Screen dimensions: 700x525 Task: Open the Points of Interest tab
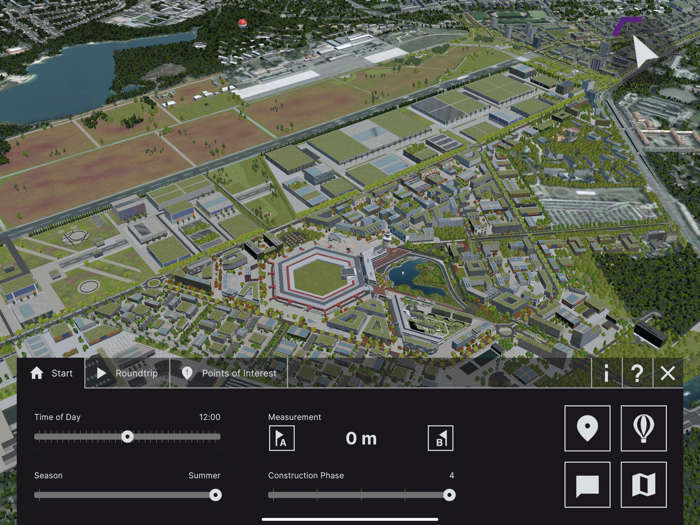[x=229, y=373]
